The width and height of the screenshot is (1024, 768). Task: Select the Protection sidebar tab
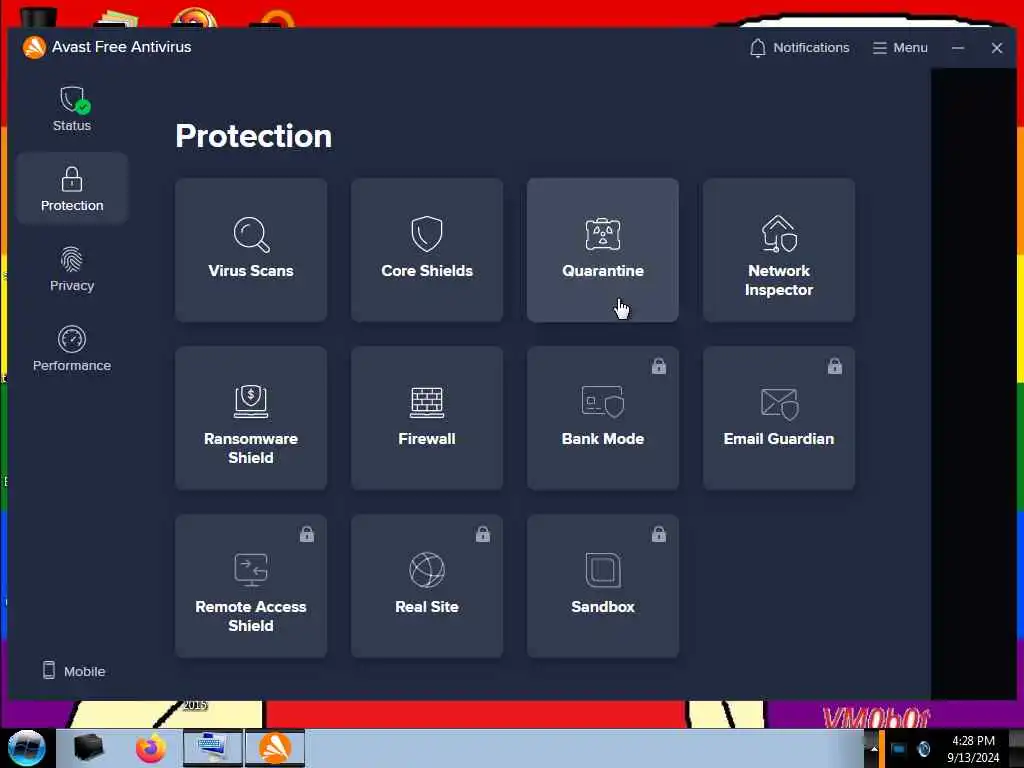[x=72, y=189]
